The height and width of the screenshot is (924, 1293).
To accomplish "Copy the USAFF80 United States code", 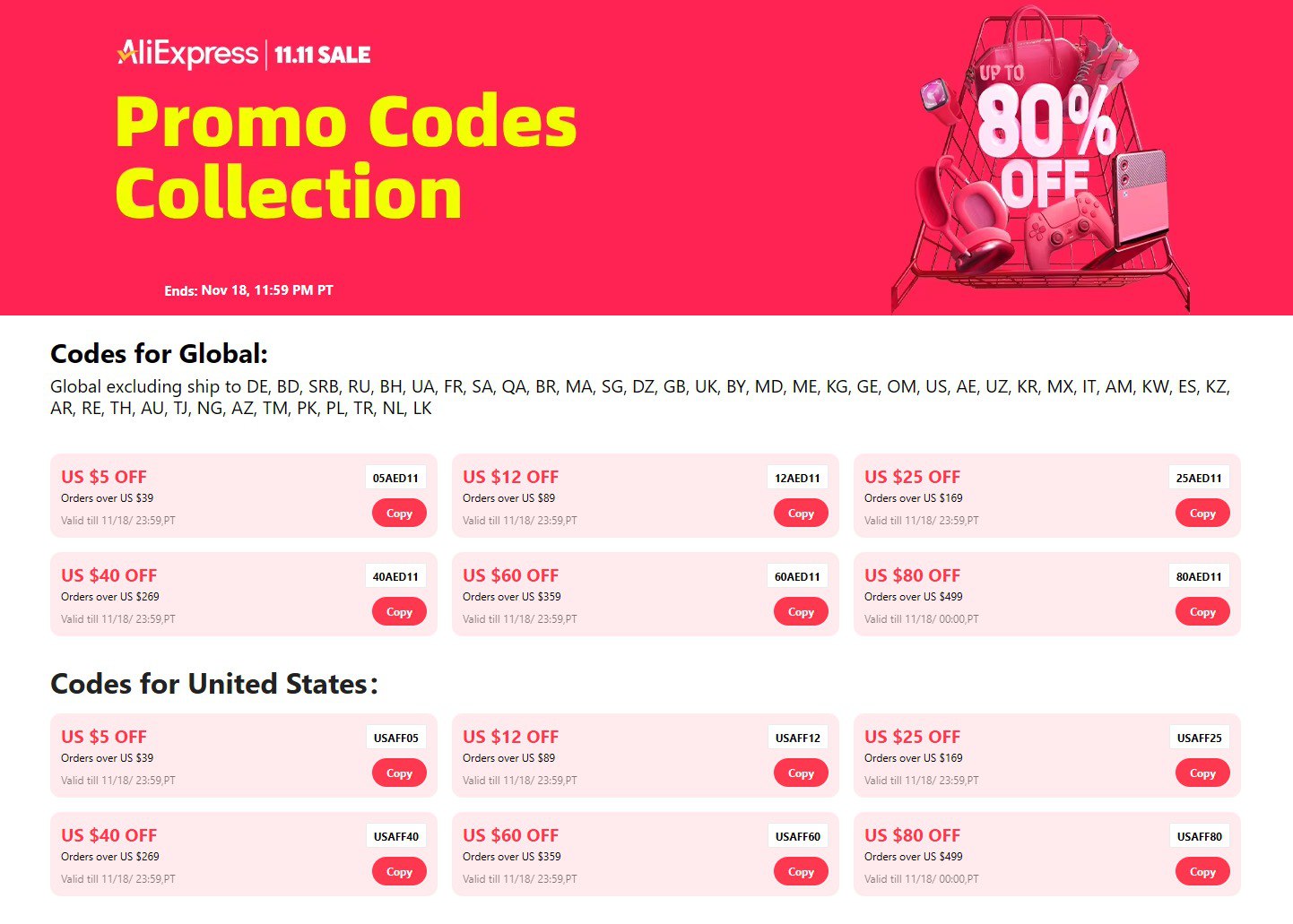I will [1202, 872].
